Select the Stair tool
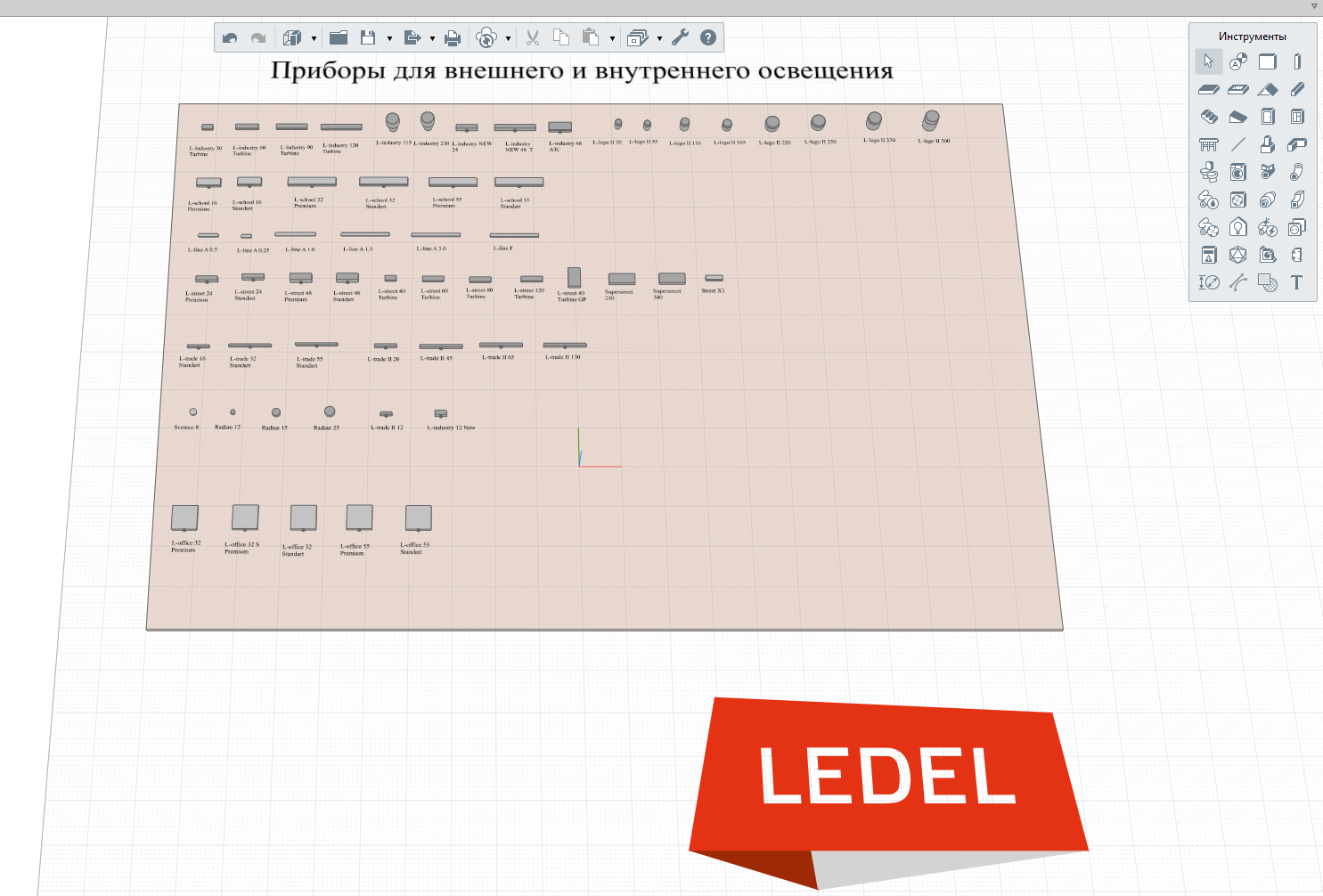This screenshot has height=896, width=1323. [1209, 117]
